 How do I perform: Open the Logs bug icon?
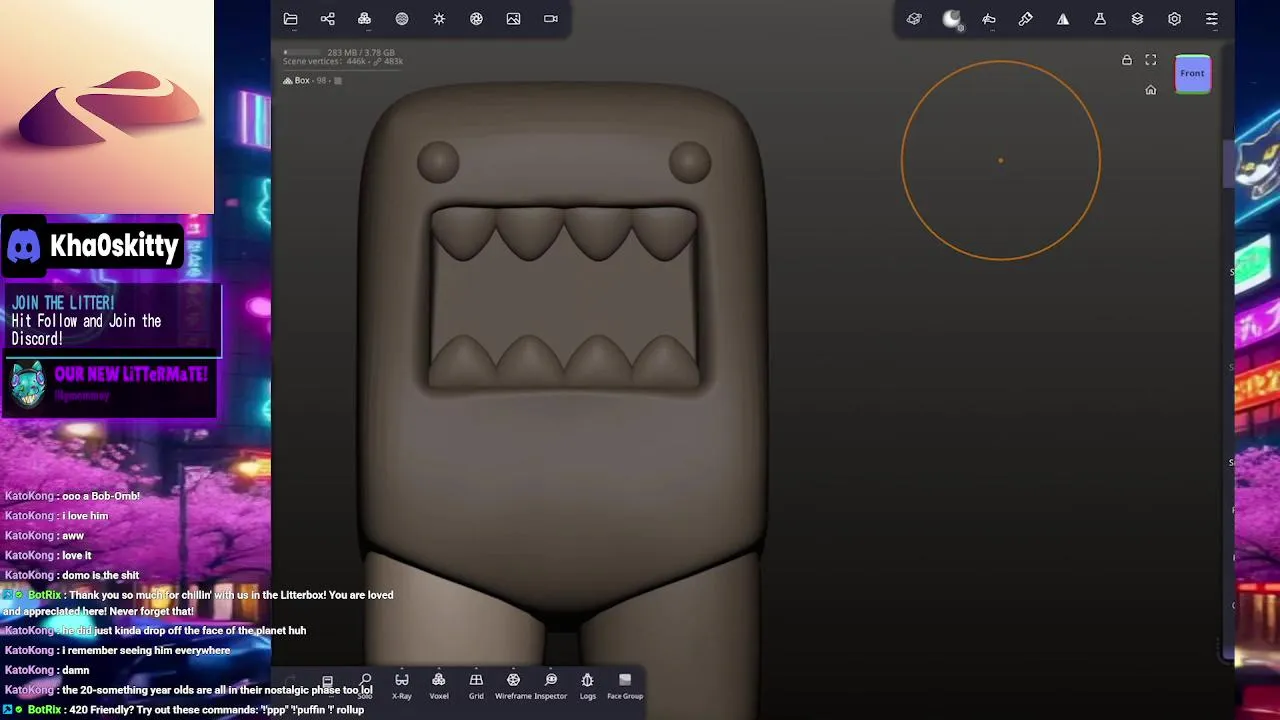click(588, 686)
